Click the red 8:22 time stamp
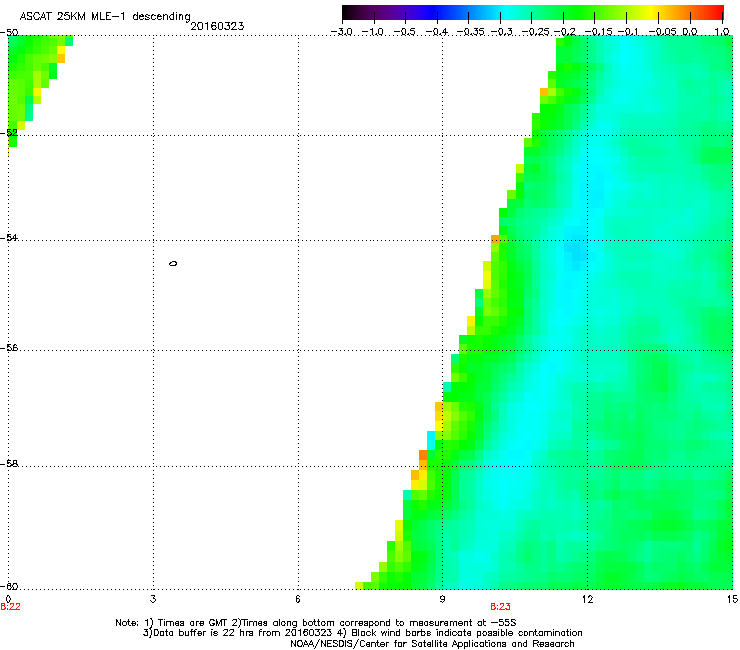 10,607
